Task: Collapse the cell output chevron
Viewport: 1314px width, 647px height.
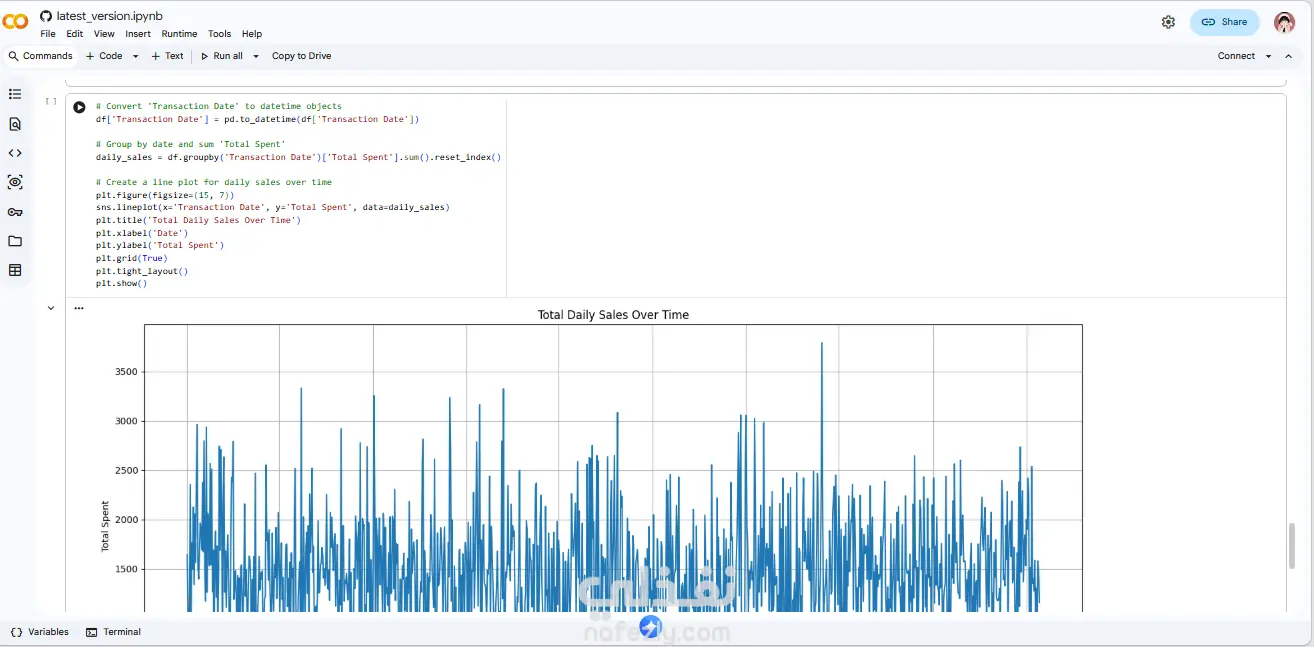Action: (51, 308)
